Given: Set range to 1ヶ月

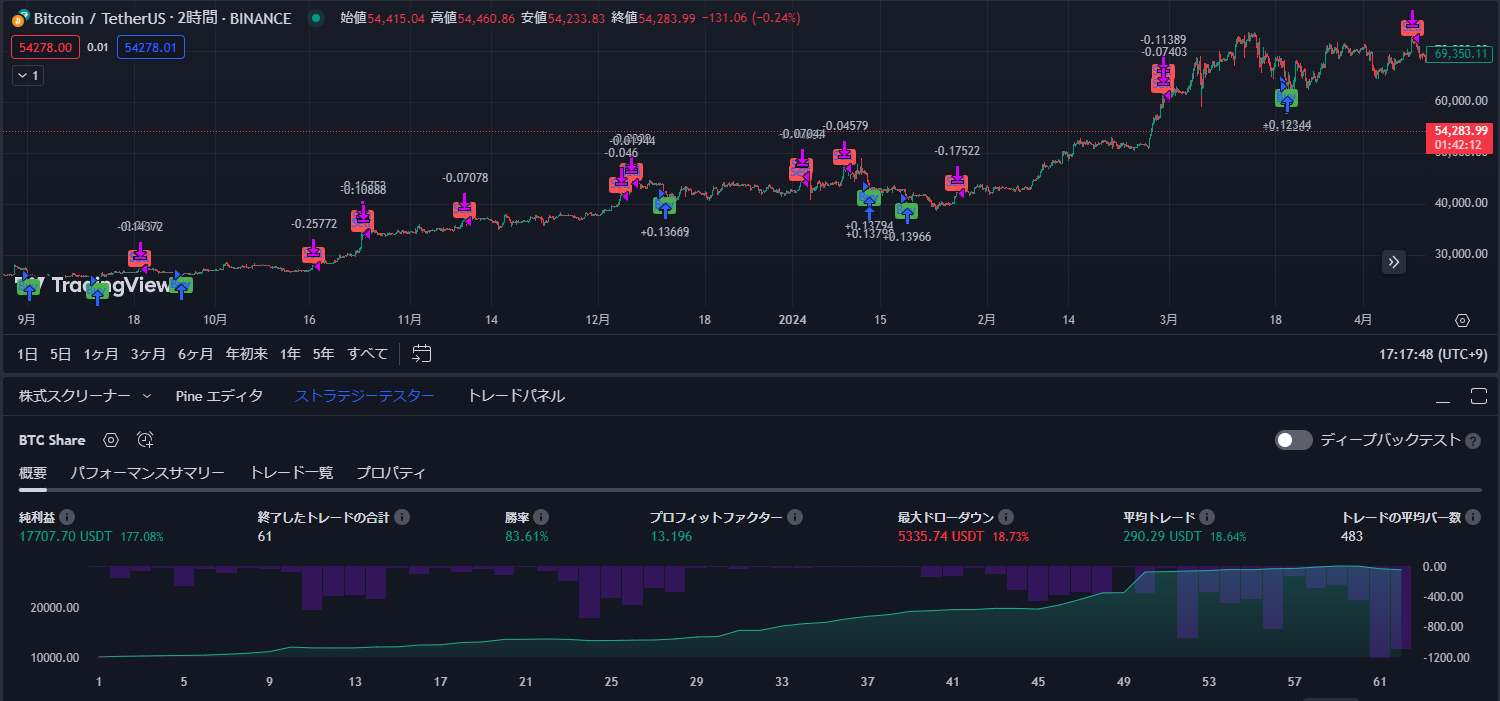Looking at the screenshot, I should point(101,353).
